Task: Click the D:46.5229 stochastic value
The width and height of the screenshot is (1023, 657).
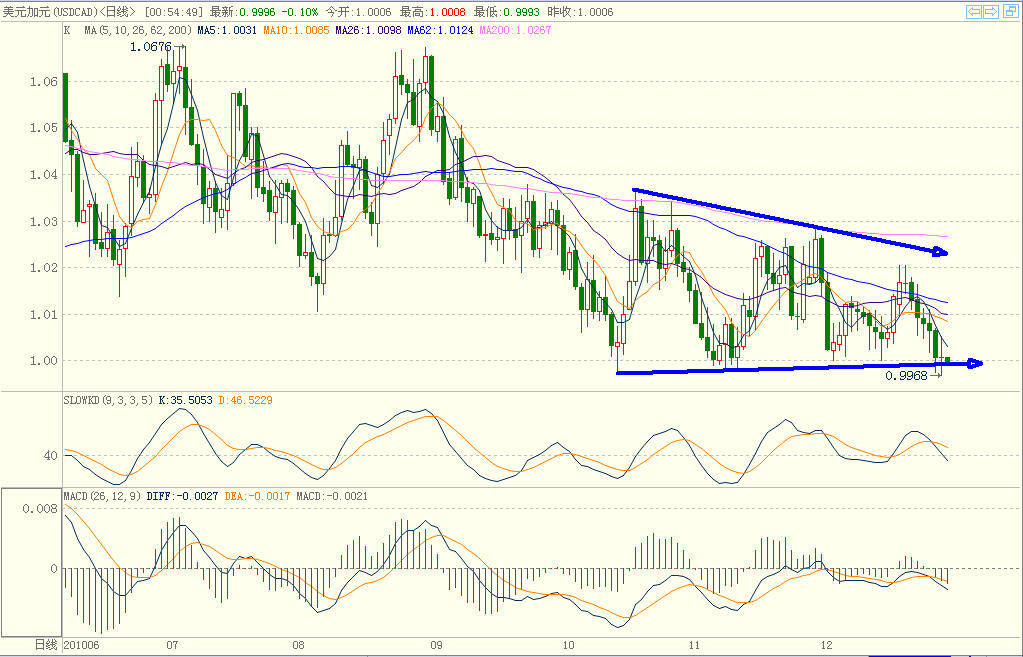Action: [245, 400]
